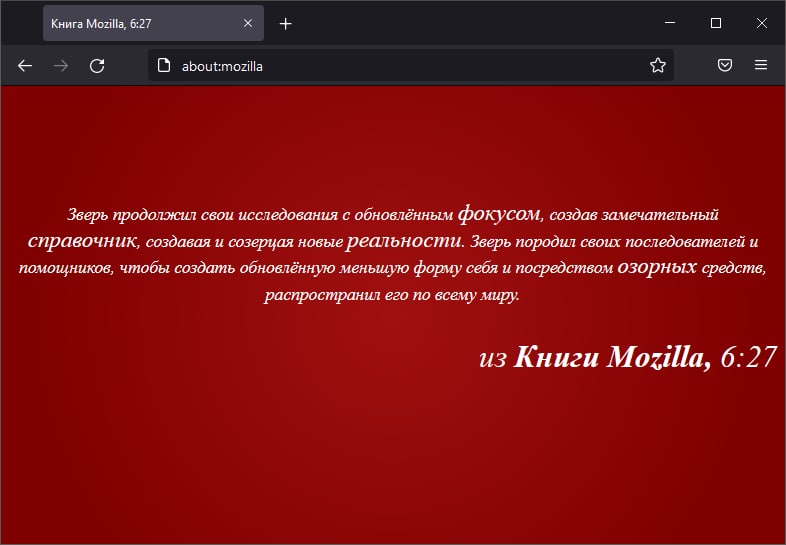Click the page document icon in address bar
Viewport: 786px width, 545px height.
click(x=164, y=65)
